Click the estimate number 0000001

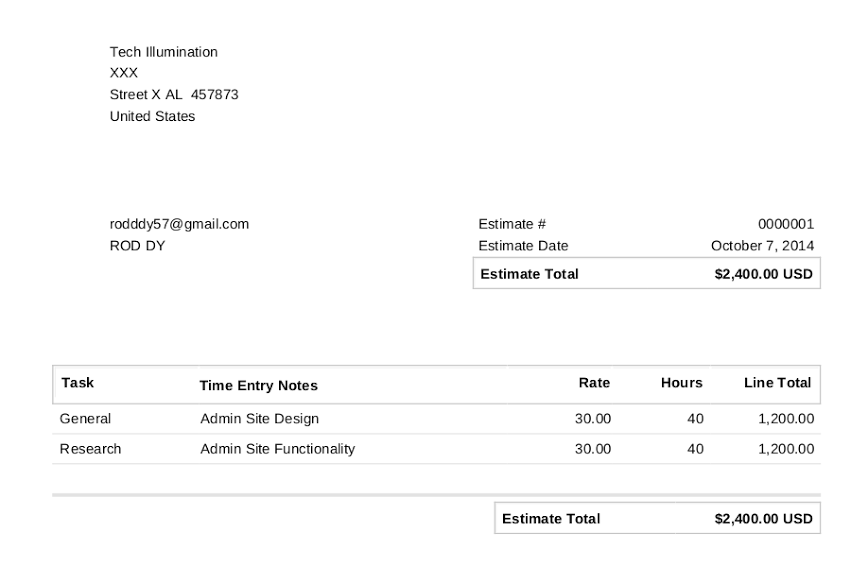pos(786,224)
